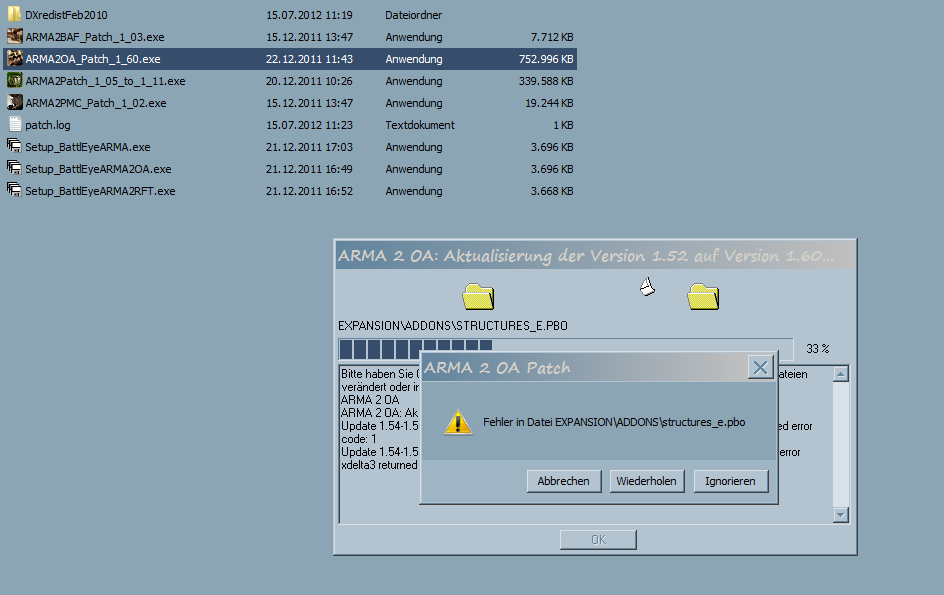Click the size value 3.668 KB

(x=552, y=191)
